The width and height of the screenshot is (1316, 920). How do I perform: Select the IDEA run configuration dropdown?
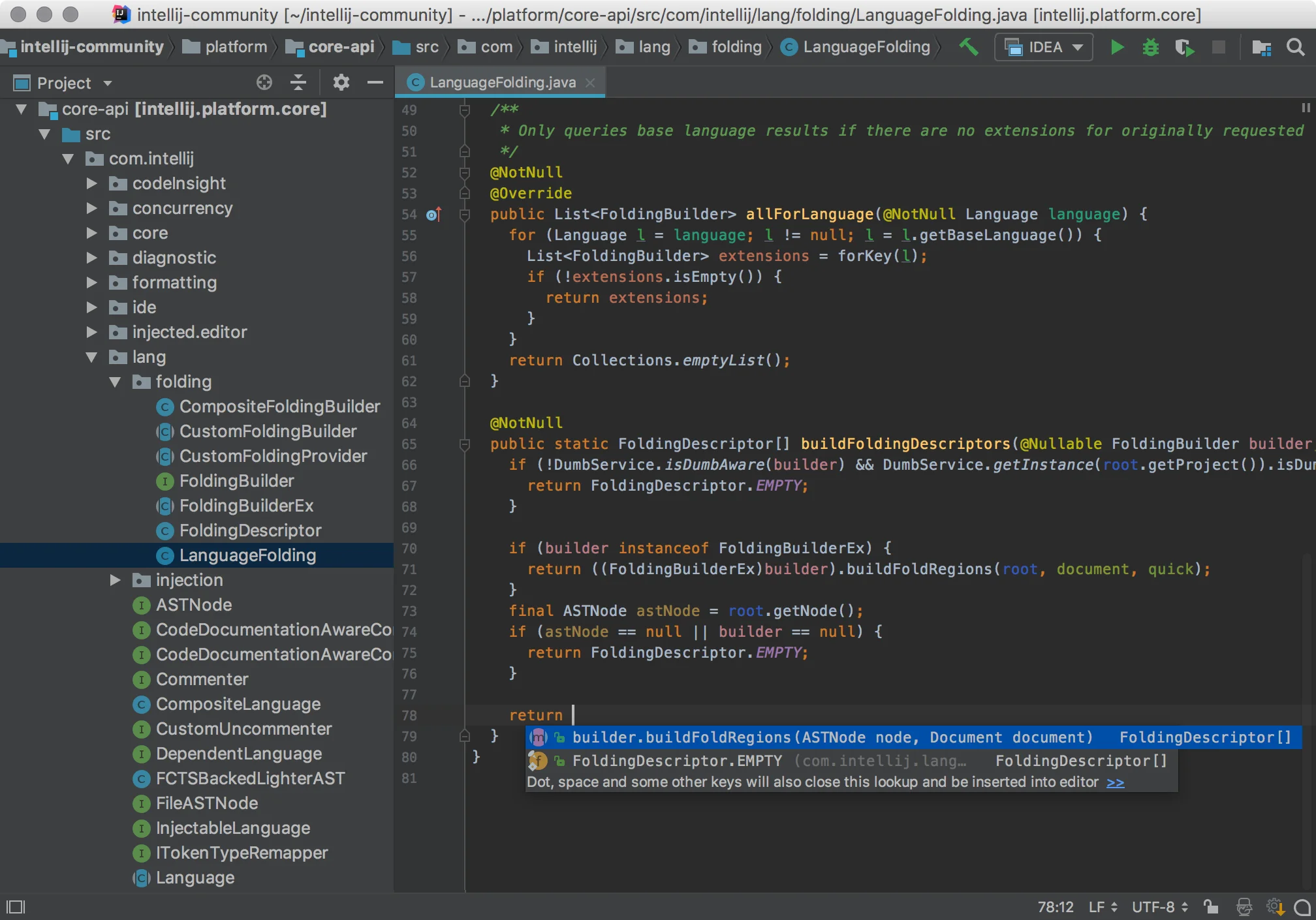1045,48
